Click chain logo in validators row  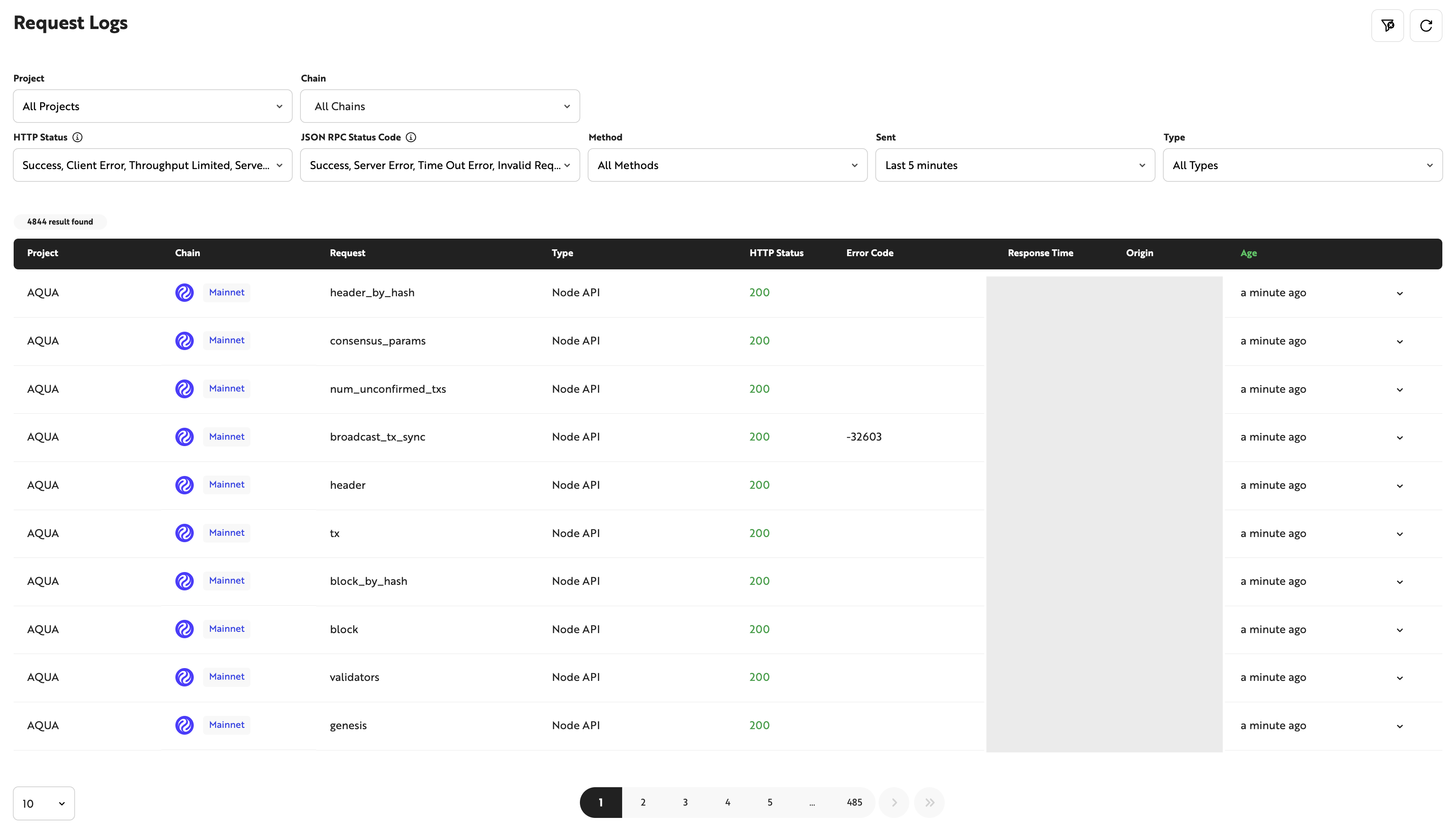click(184, 677)
